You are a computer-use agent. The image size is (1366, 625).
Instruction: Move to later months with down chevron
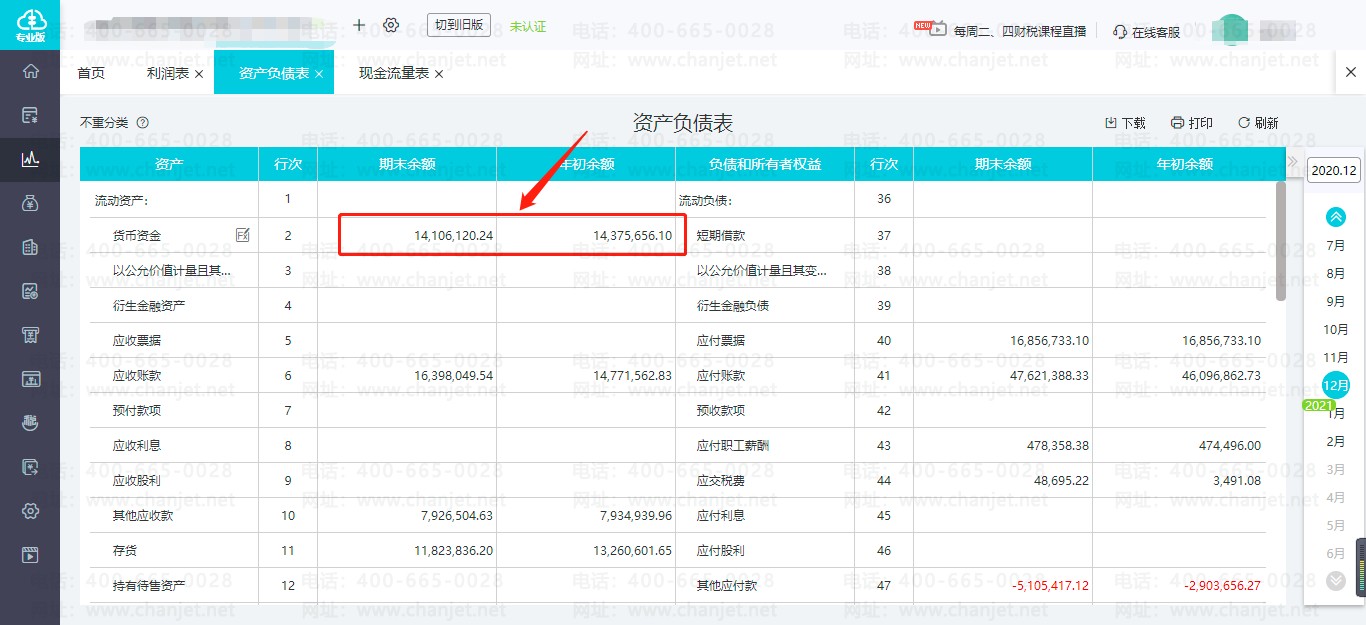point(1336,580)
